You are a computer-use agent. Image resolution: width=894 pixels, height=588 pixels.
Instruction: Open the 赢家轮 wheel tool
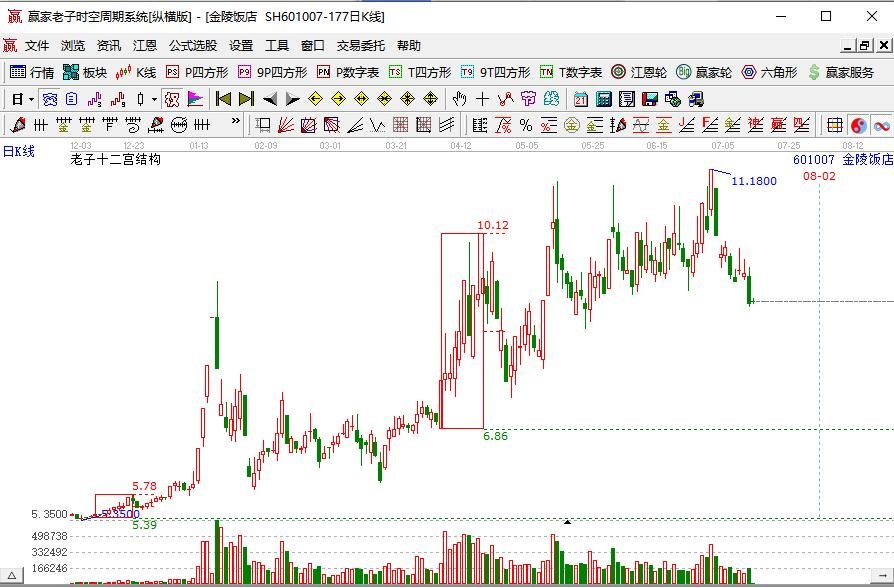[704, 72]
